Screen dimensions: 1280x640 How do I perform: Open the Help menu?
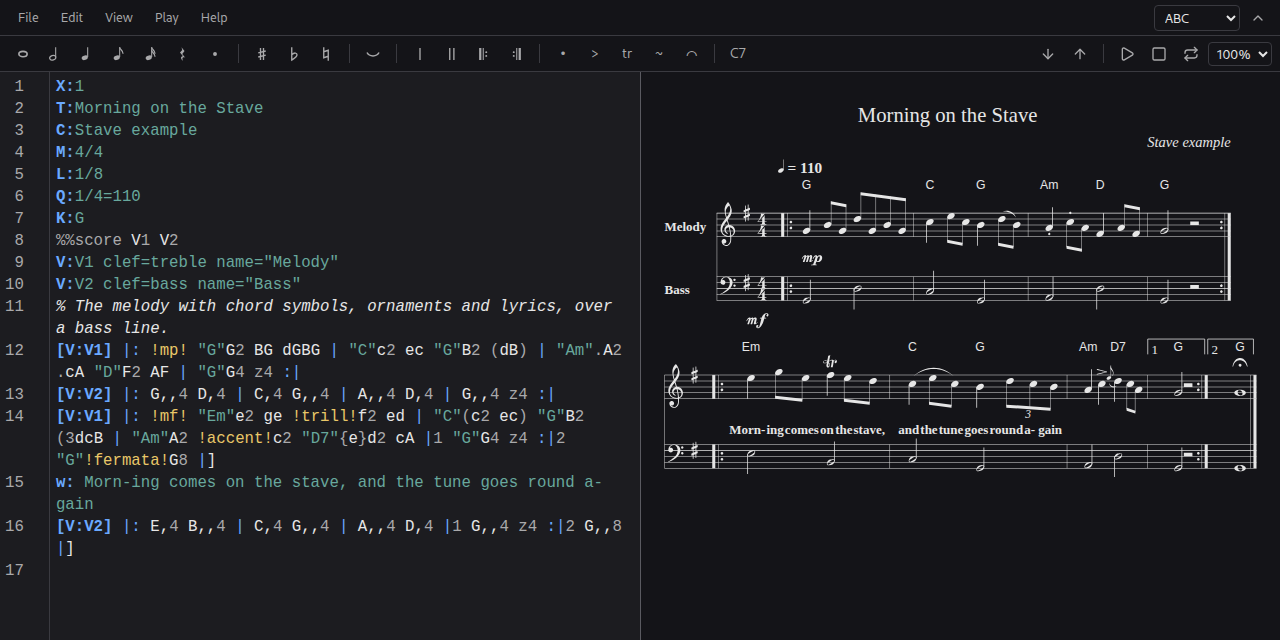click(x=214, y=18)
